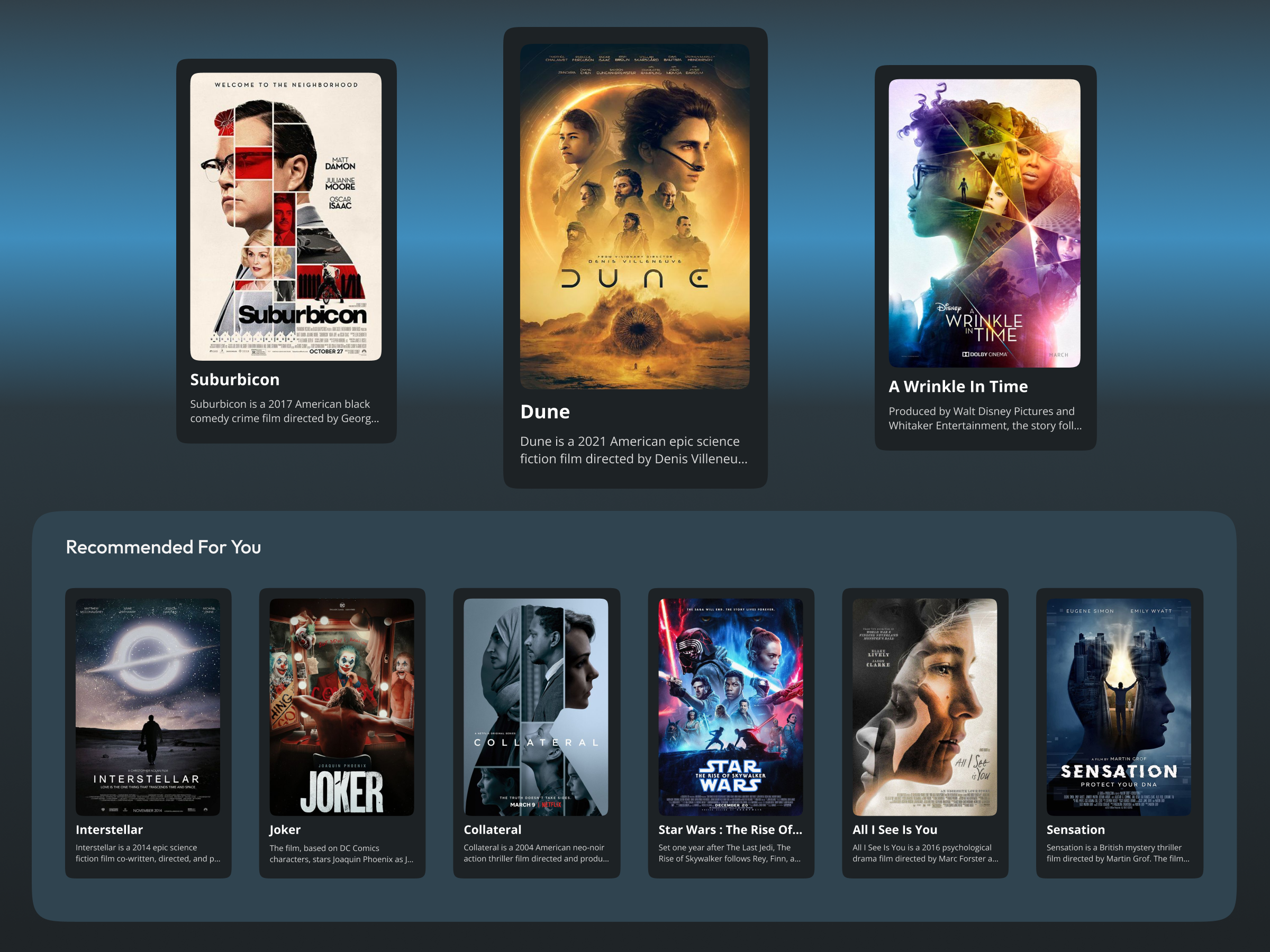The height and width of the screenshot is (952, 1270).
Task: Click the All I See Is You title
Action: coord(894,829)
